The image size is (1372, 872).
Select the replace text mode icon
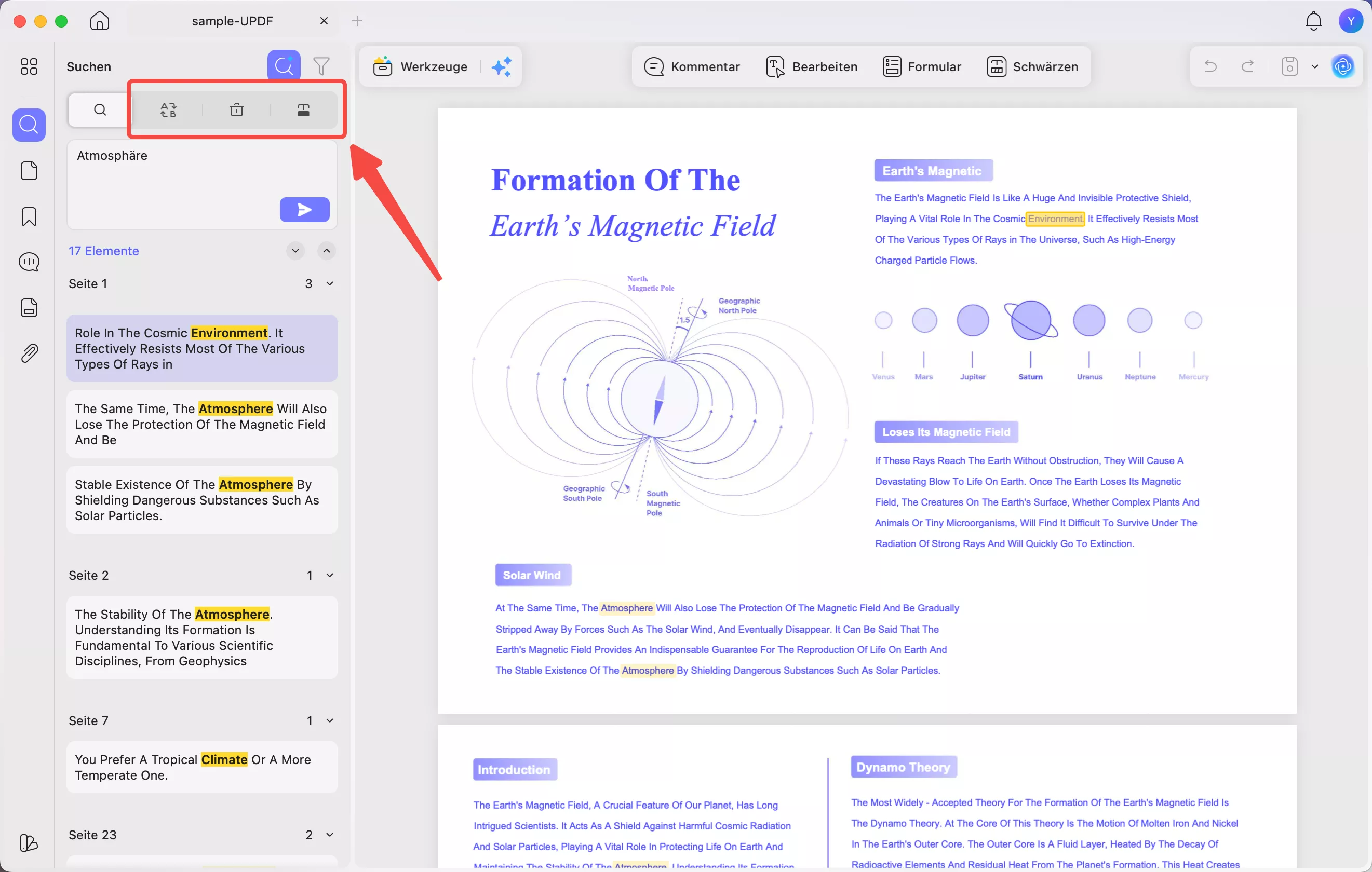click(x=169, y=110)
